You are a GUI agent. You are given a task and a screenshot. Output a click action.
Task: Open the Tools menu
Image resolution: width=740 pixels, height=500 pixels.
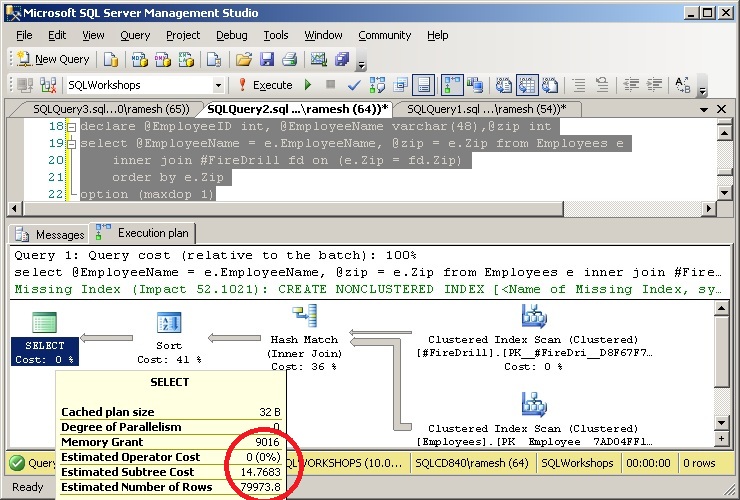276,35
